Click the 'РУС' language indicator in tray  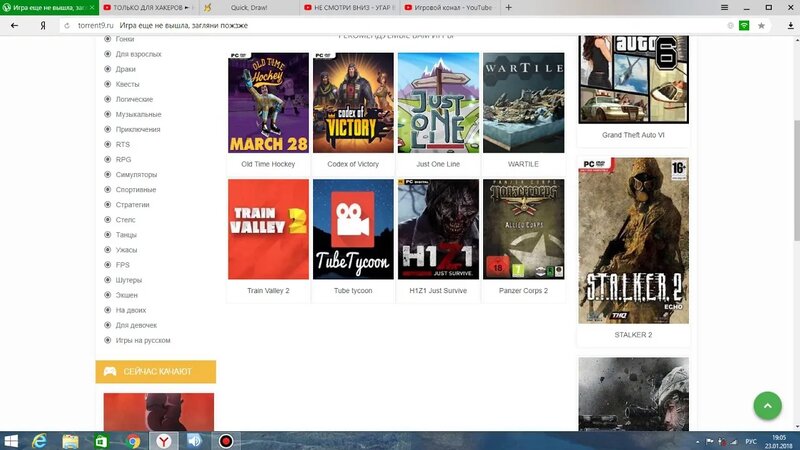click(x=751, y=441)
